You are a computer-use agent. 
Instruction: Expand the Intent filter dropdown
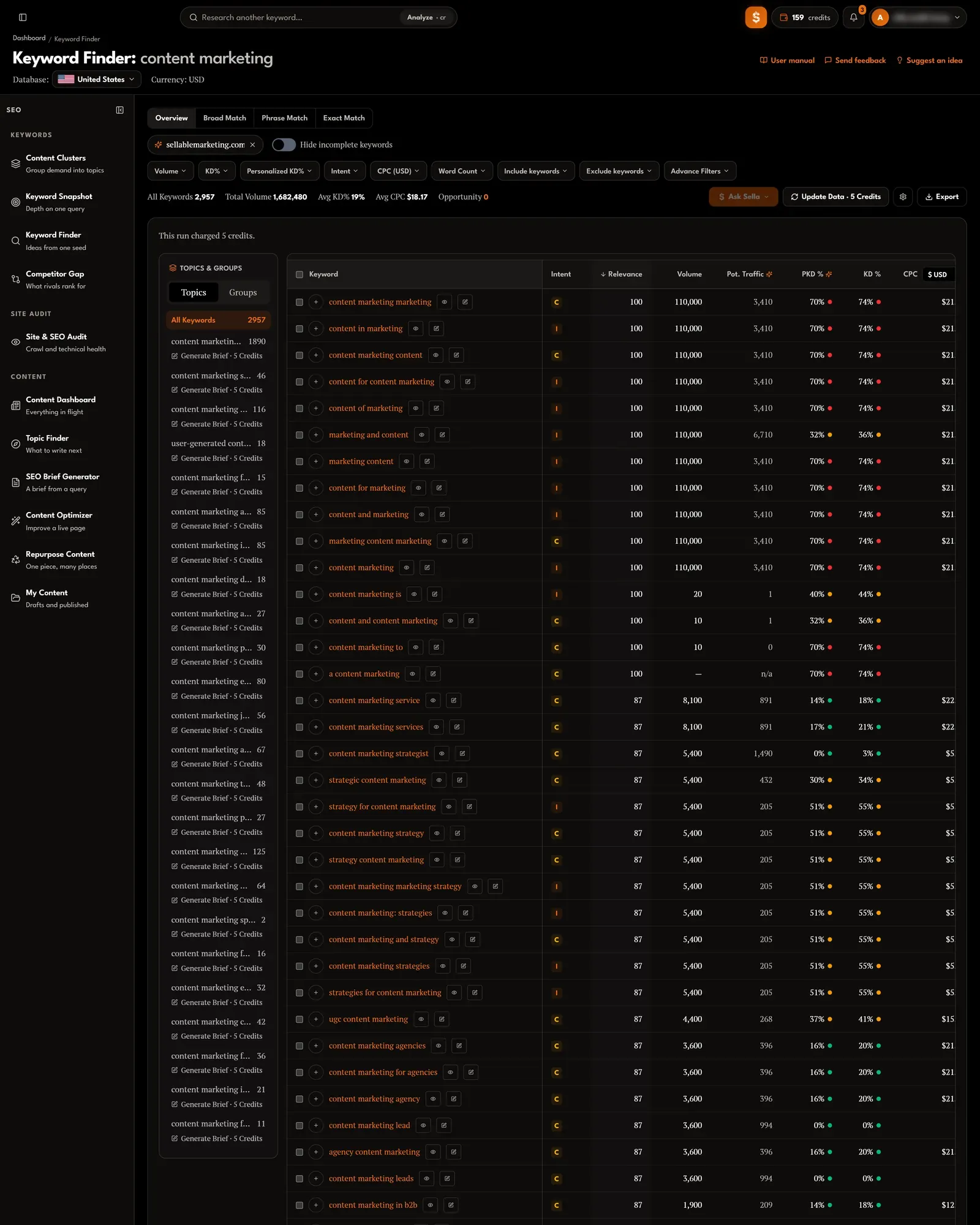coord(345,171)
